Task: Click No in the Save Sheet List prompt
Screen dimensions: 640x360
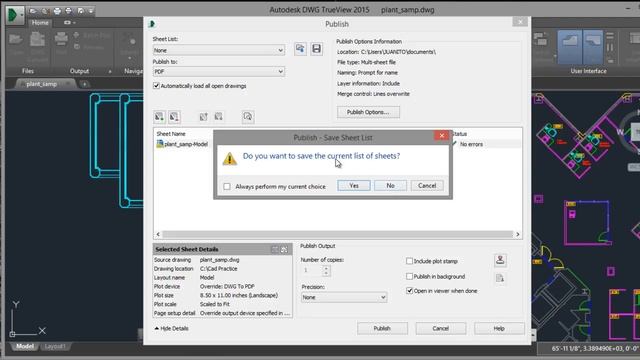Action: tap(390, 186)
